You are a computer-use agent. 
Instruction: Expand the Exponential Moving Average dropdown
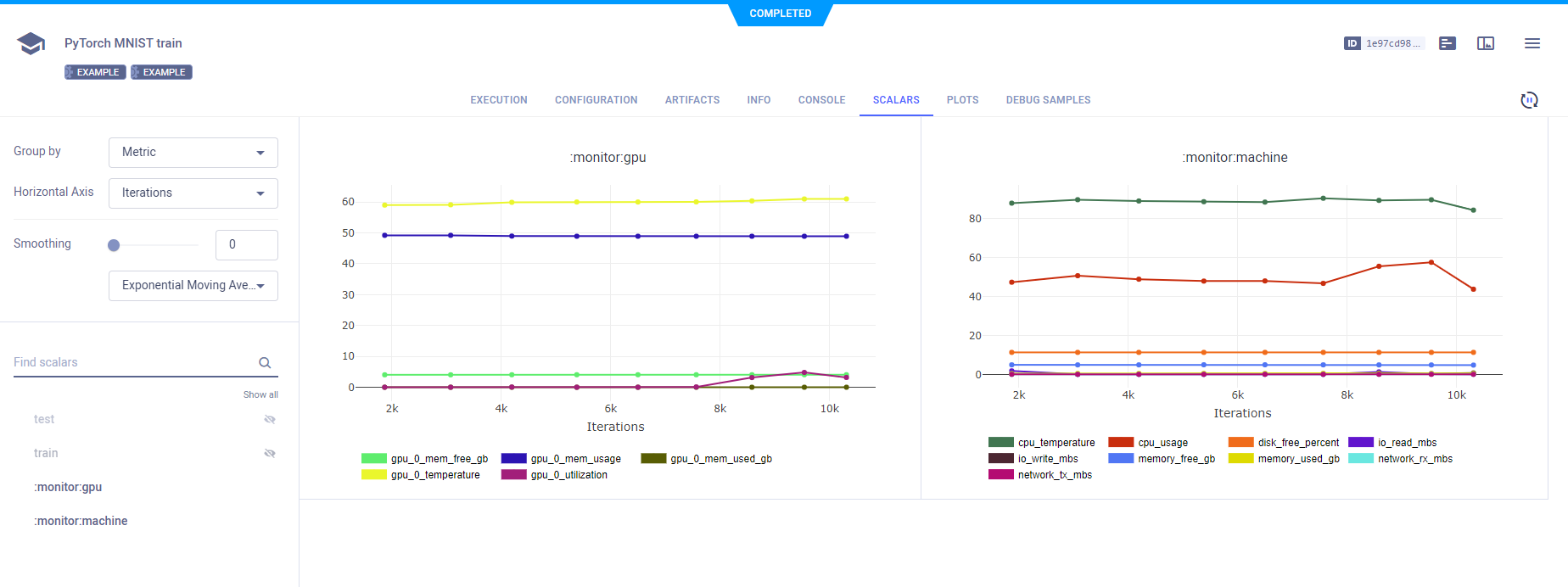(193, 286)
